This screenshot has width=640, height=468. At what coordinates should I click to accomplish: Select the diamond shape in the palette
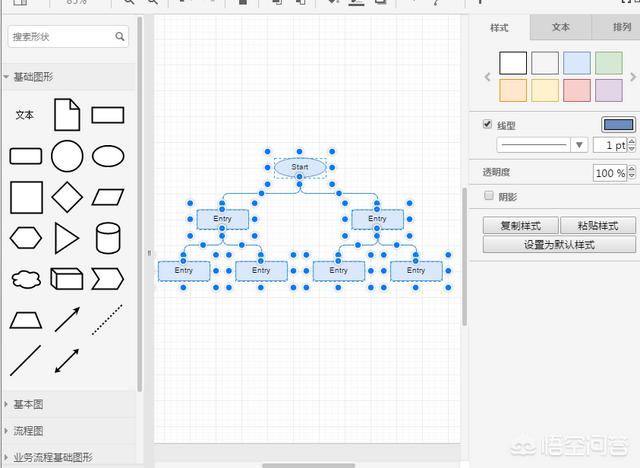[x=67, y=197]
